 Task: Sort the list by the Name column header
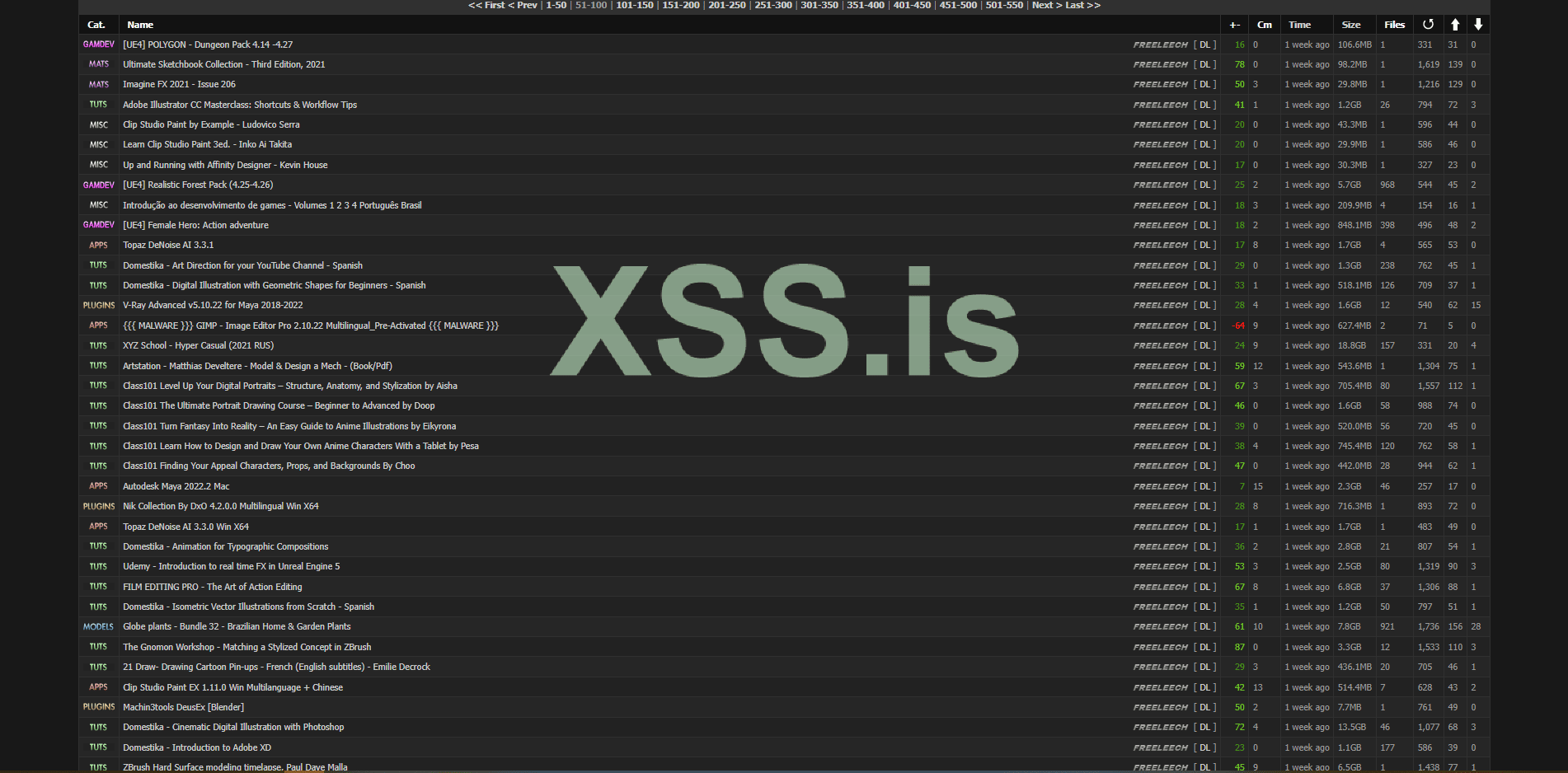[x=140, y=25]
